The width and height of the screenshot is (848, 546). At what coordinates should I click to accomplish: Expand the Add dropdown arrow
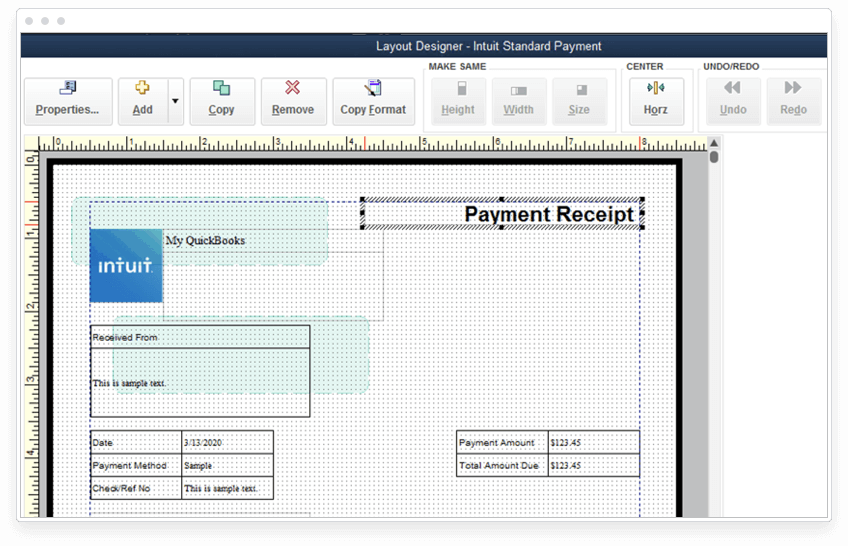coord(176,101)
